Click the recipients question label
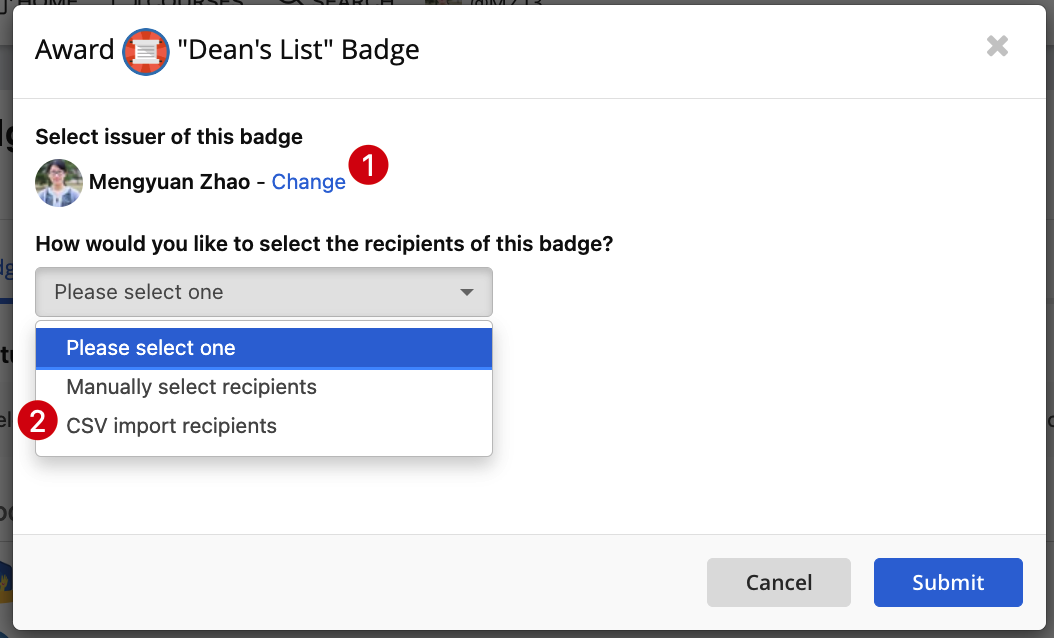Image resolution: width=1054 pixels, height=638 pixels. (x=324, y=243)
